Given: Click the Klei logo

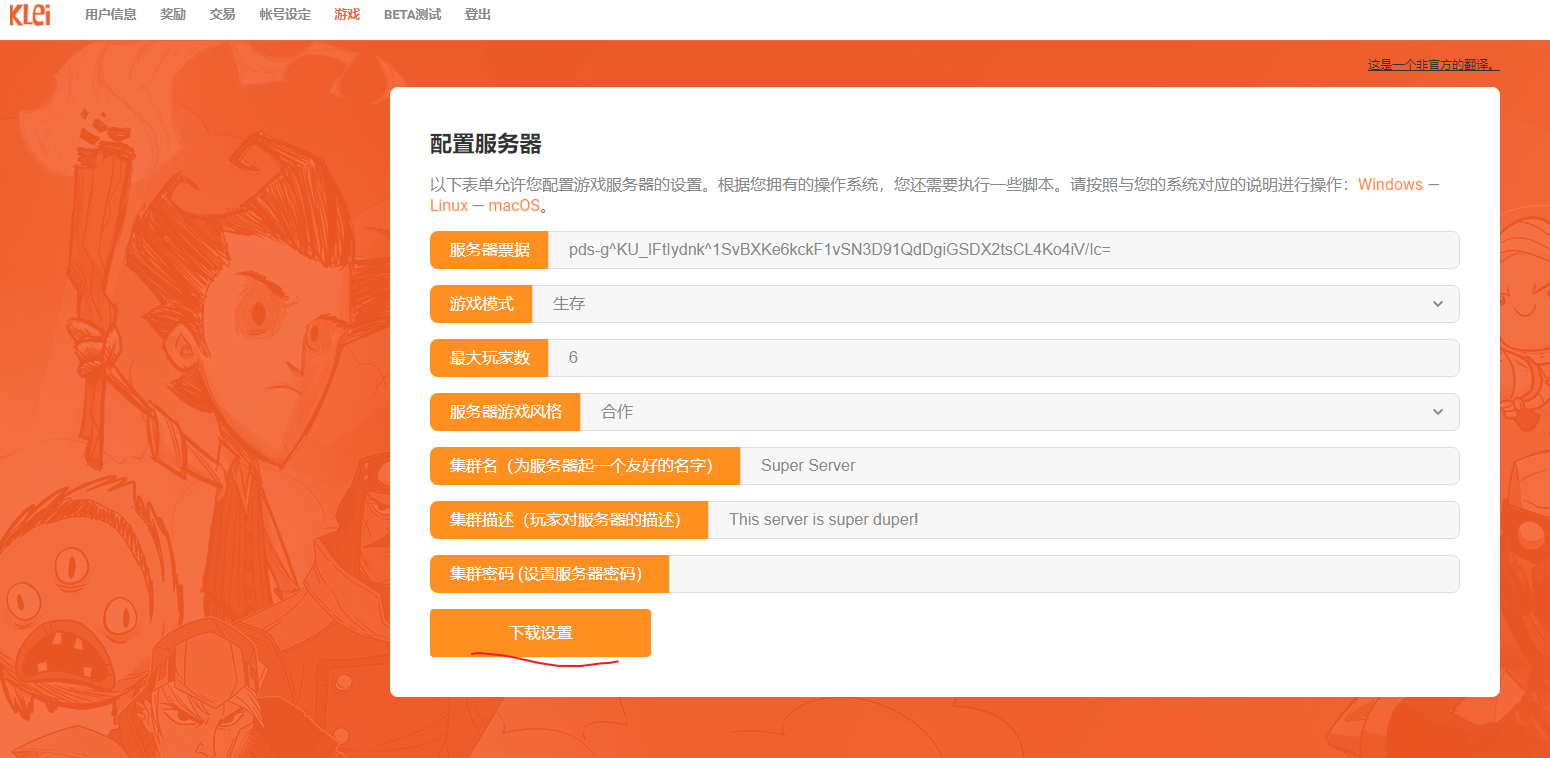Looking at the screenshot, I should coord(30,14).
